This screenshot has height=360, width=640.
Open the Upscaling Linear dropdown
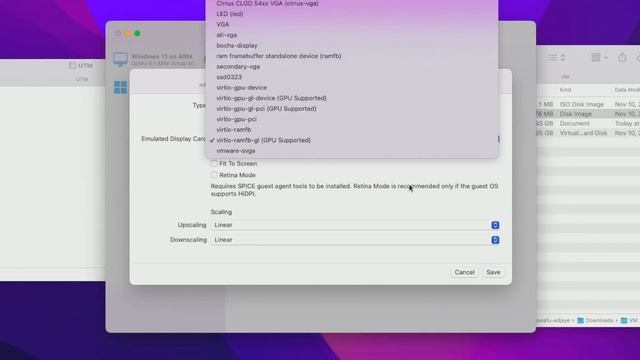pyautogui.click(x=355, y=225)
